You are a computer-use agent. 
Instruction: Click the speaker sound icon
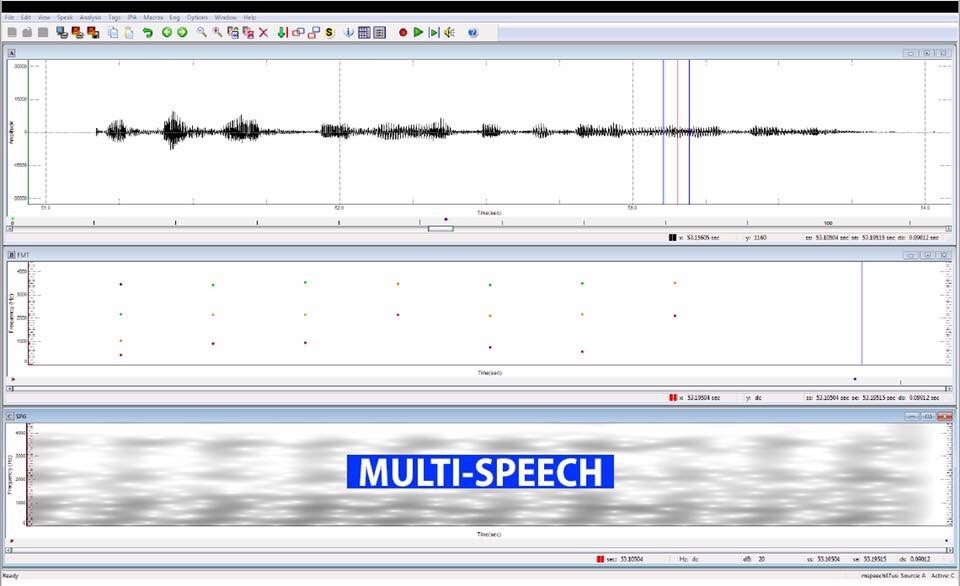[x=449, y=32]
